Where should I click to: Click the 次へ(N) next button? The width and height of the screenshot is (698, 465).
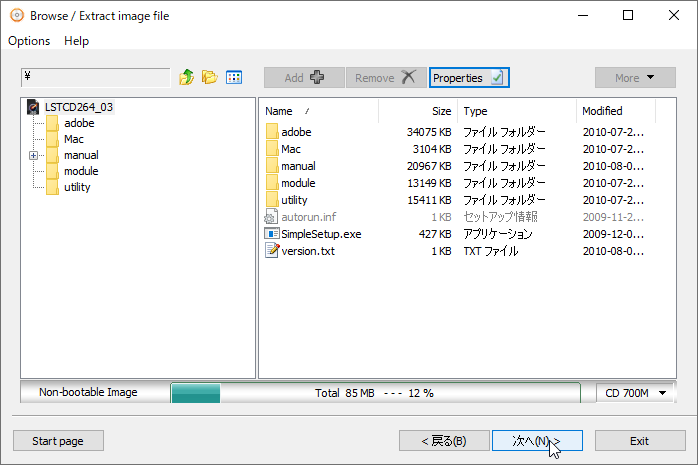click(x=537, y=441)
